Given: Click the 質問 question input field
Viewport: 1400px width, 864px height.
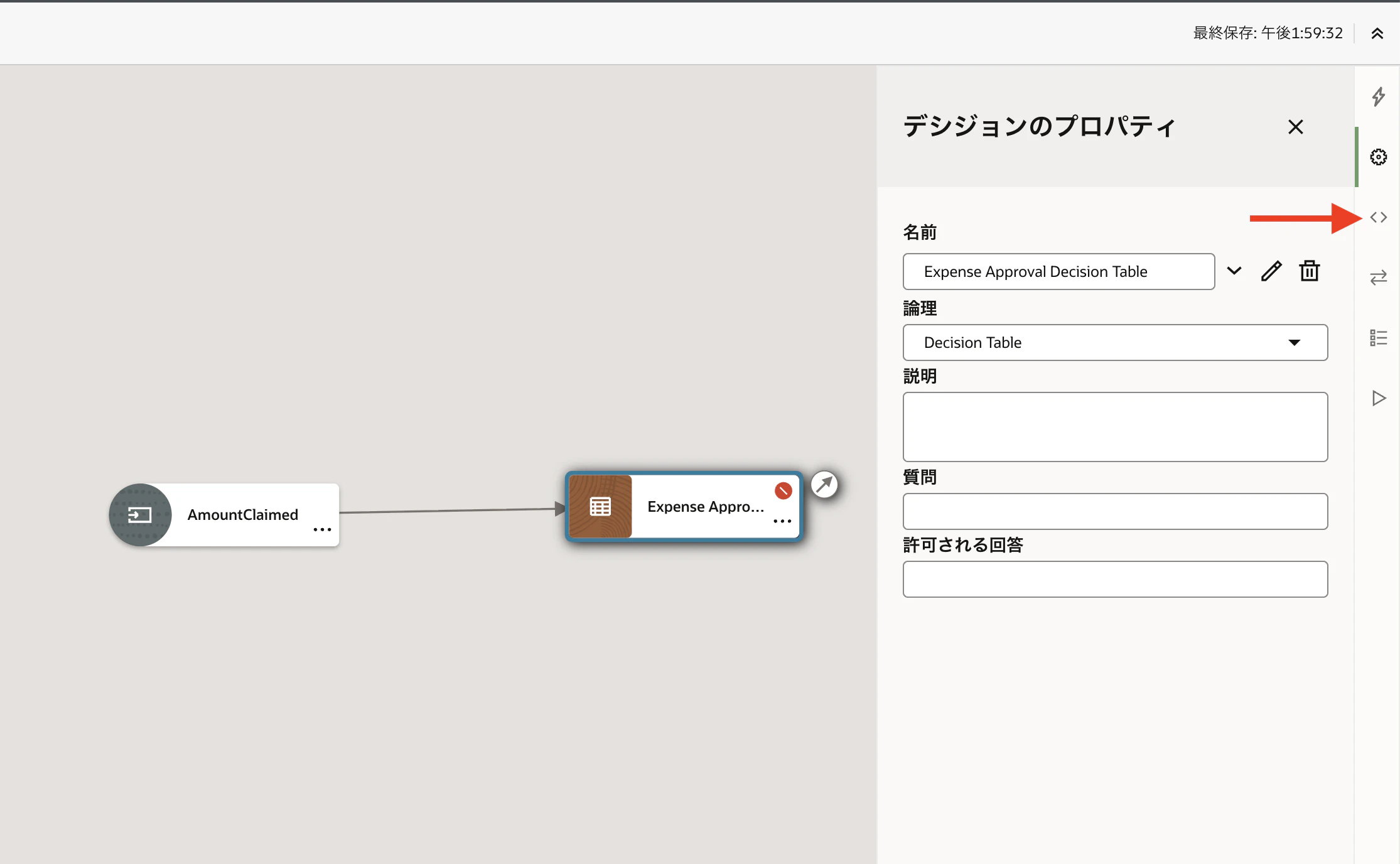Looking at the screenshot, I should tap(1115, 511).
